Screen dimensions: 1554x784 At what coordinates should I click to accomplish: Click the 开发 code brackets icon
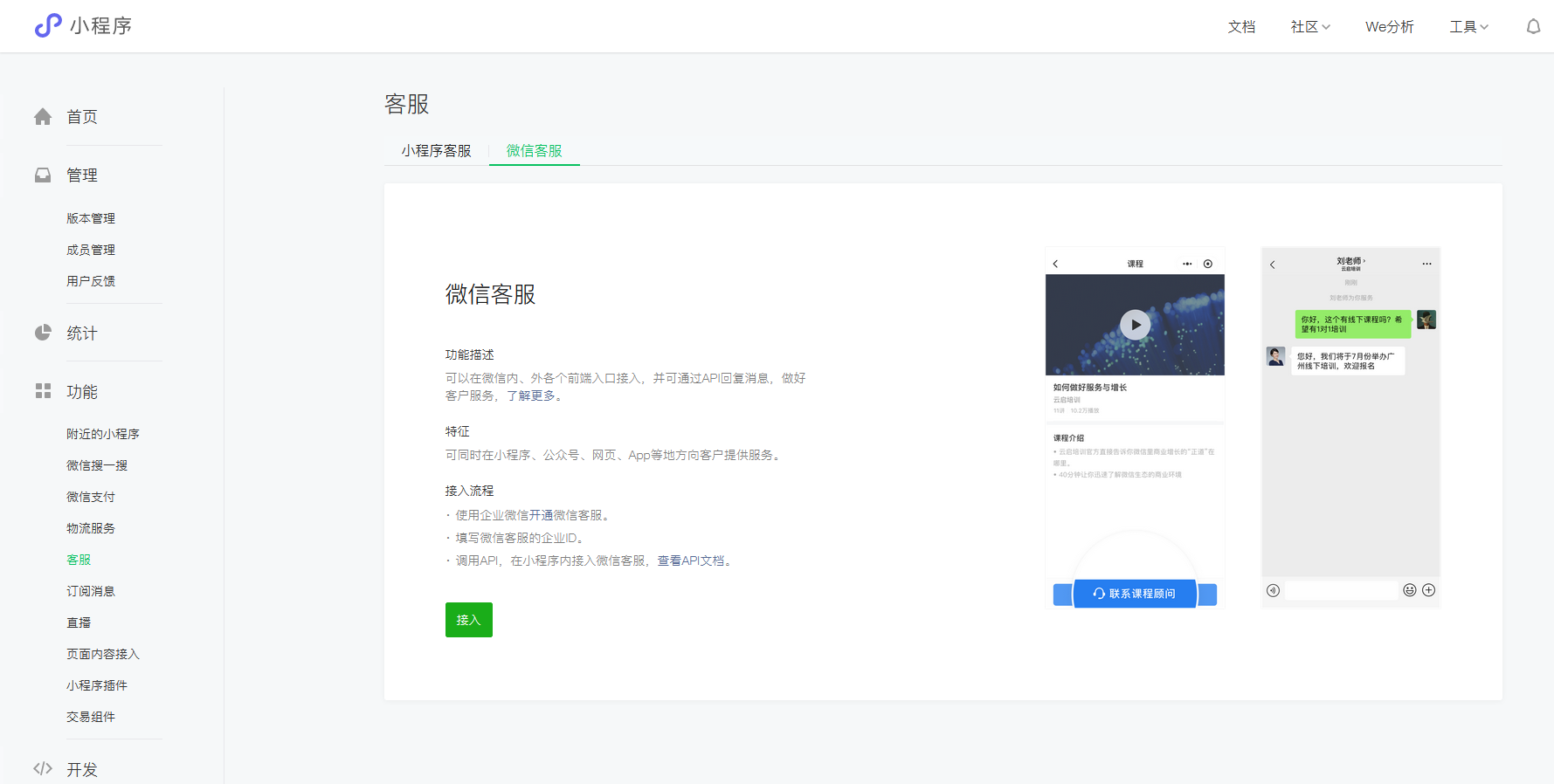click(x=43, y=768)
